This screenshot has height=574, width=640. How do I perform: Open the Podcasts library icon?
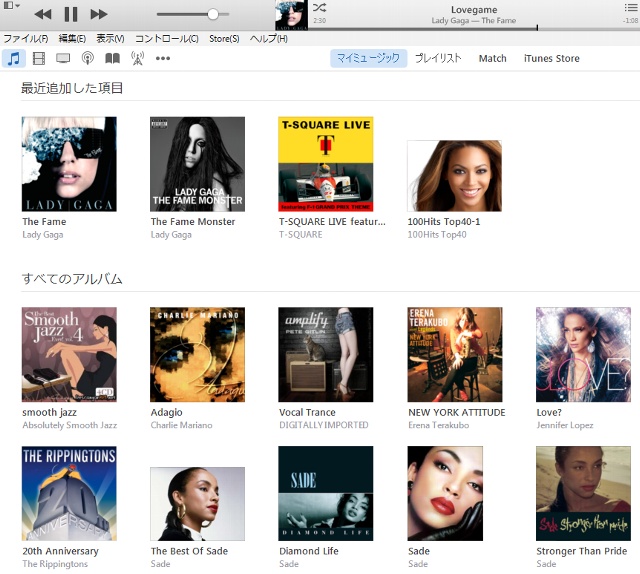[87, 58]
